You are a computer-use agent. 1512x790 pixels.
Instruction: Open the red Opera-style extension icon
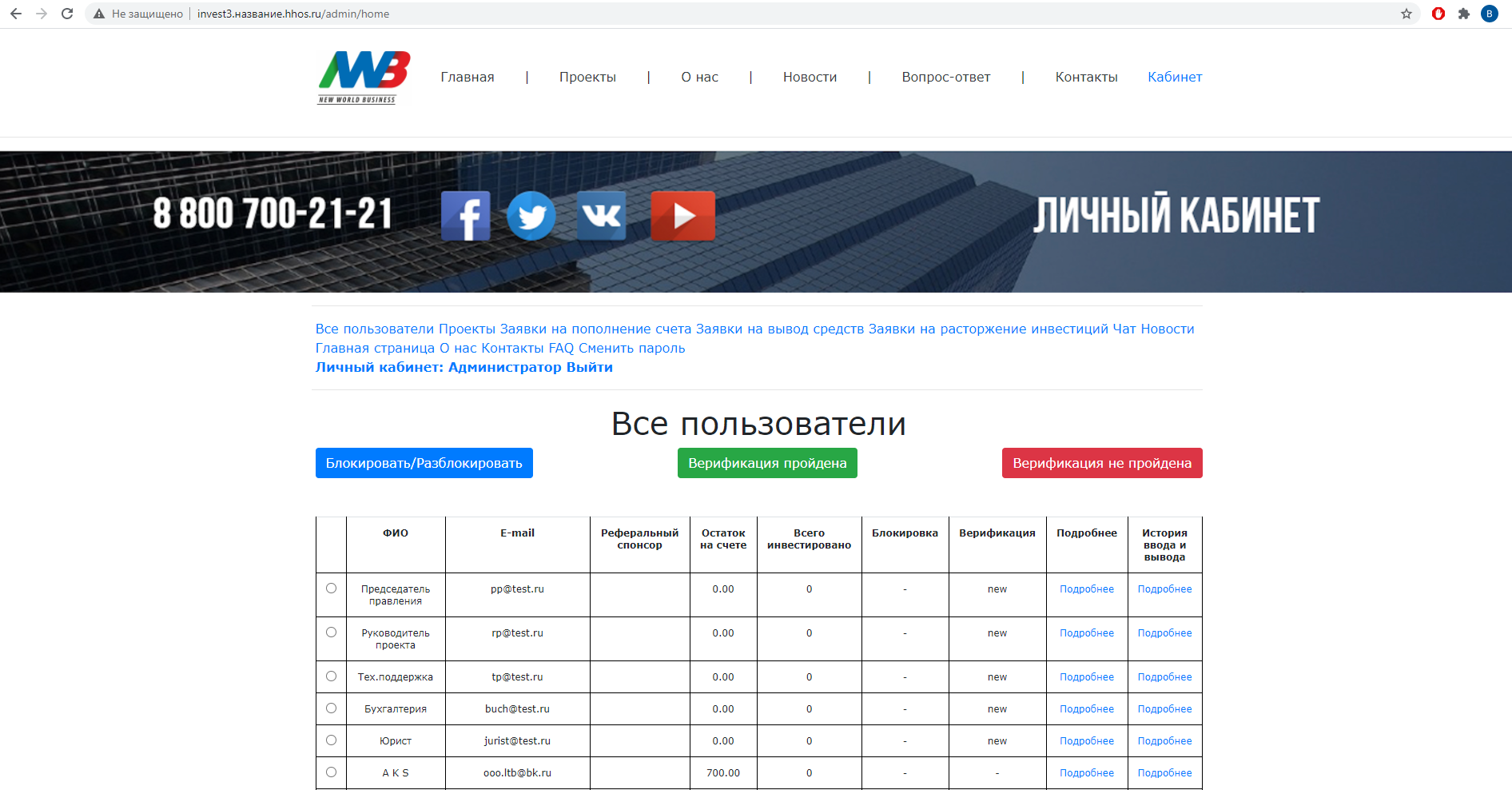click(1438, 14)
